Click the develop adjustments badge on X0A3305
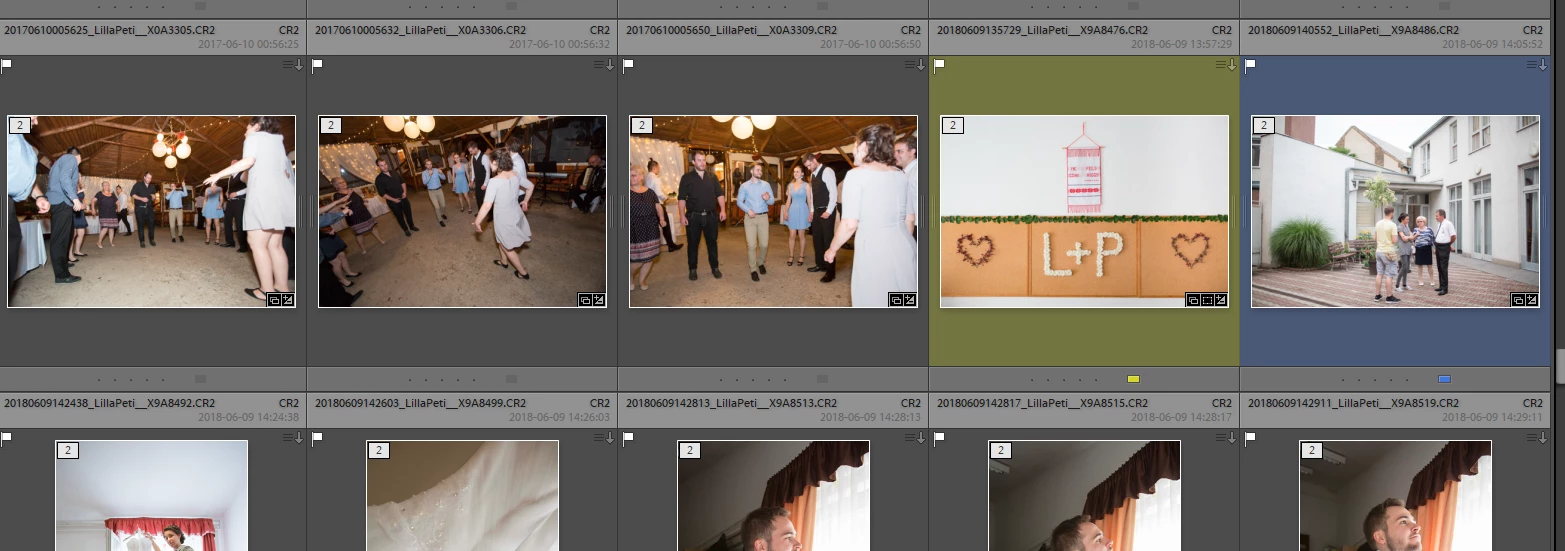The image size is (1565, 551). click(288, 299)
